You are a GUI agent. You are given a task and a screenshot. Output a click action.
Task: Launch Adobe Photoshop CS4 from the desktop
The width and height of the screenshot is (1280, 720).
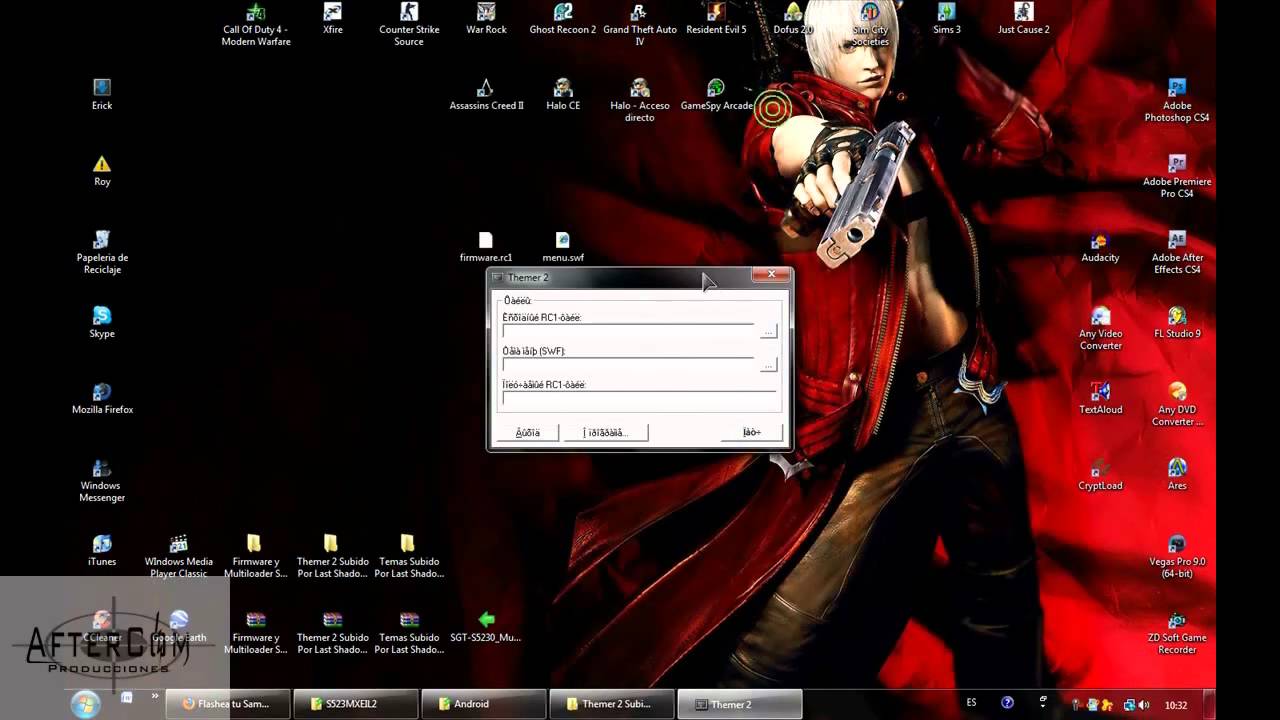click(1177, 100)
